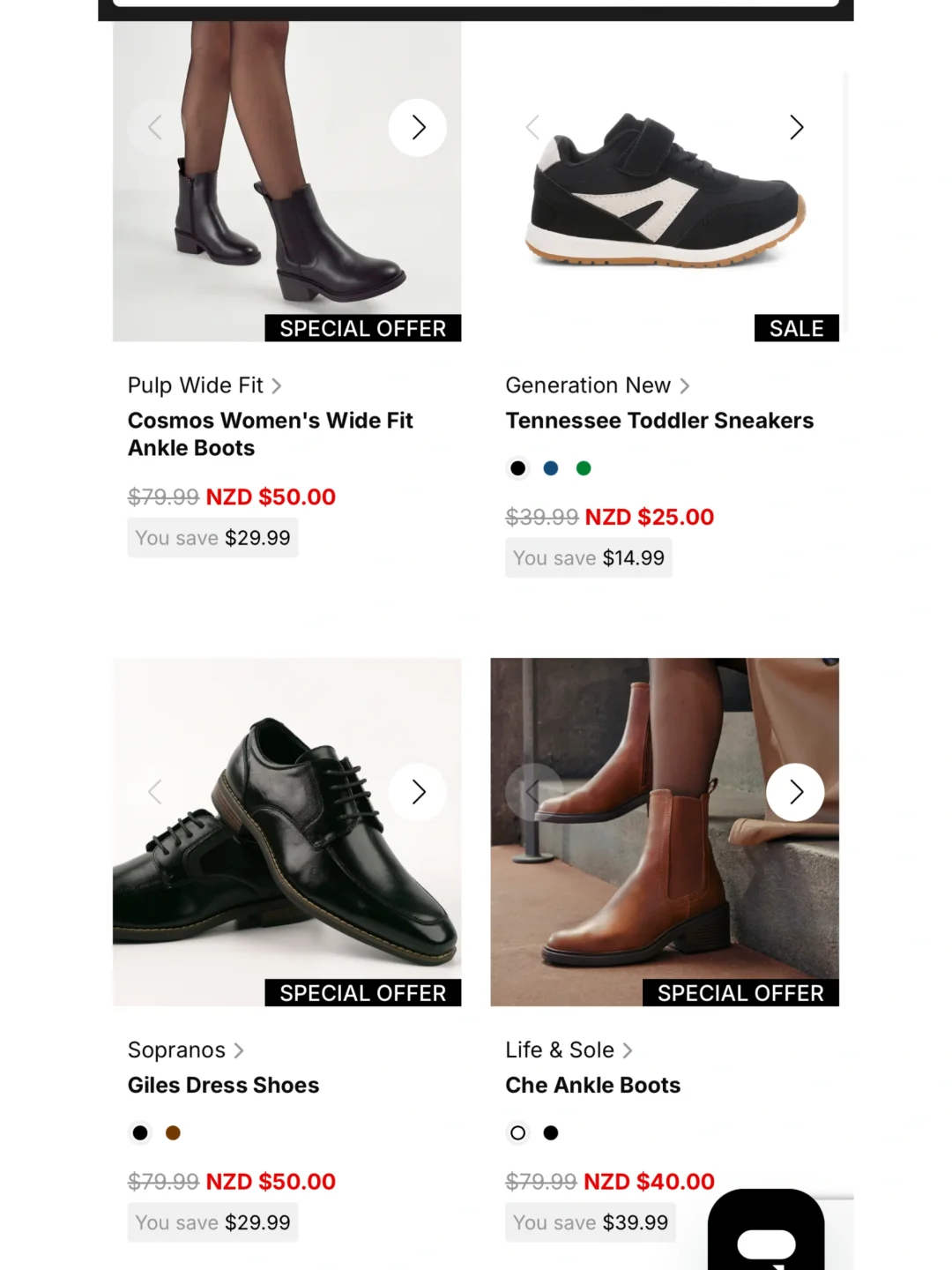Show previous image of Tennessee Toddler Sneakers
Image resolution: width=952 pixels, height=1270 pixels.
533,128
